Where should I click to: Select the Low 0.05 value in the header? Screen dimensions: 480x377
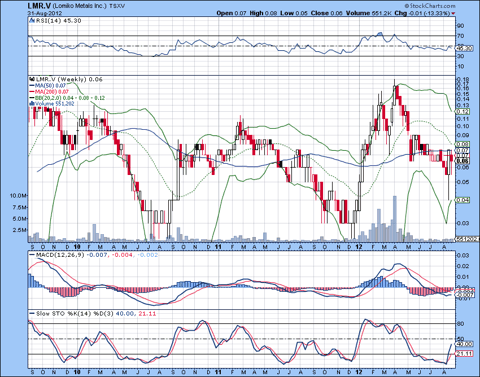tap(294, 13)
